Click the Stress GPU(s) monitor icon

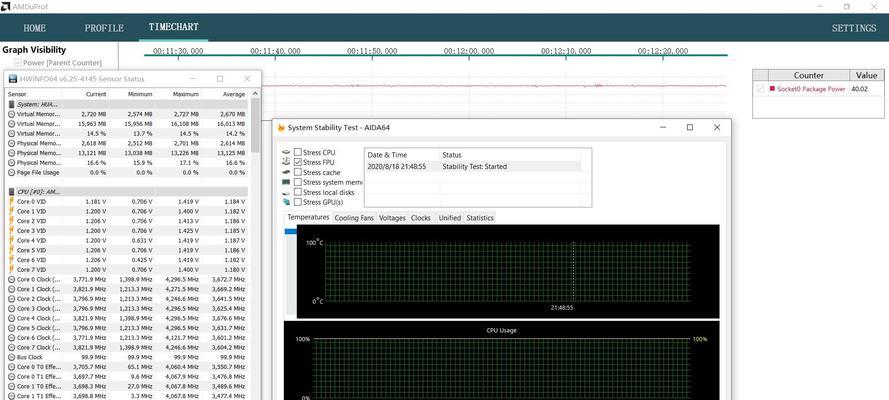point(286,202)
